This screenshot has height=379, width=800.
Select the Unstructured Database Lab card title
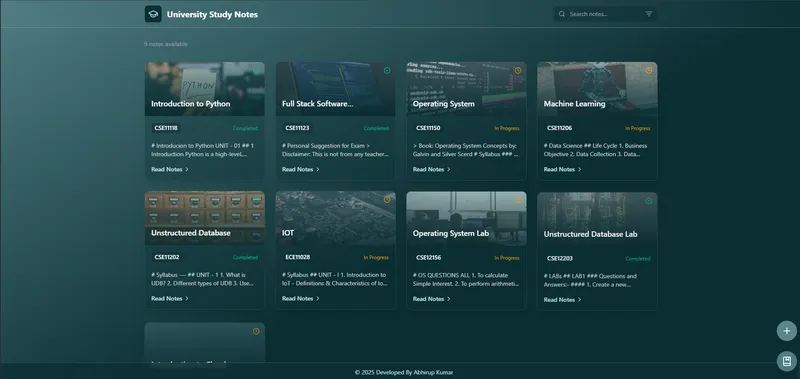tap(590, 234)
